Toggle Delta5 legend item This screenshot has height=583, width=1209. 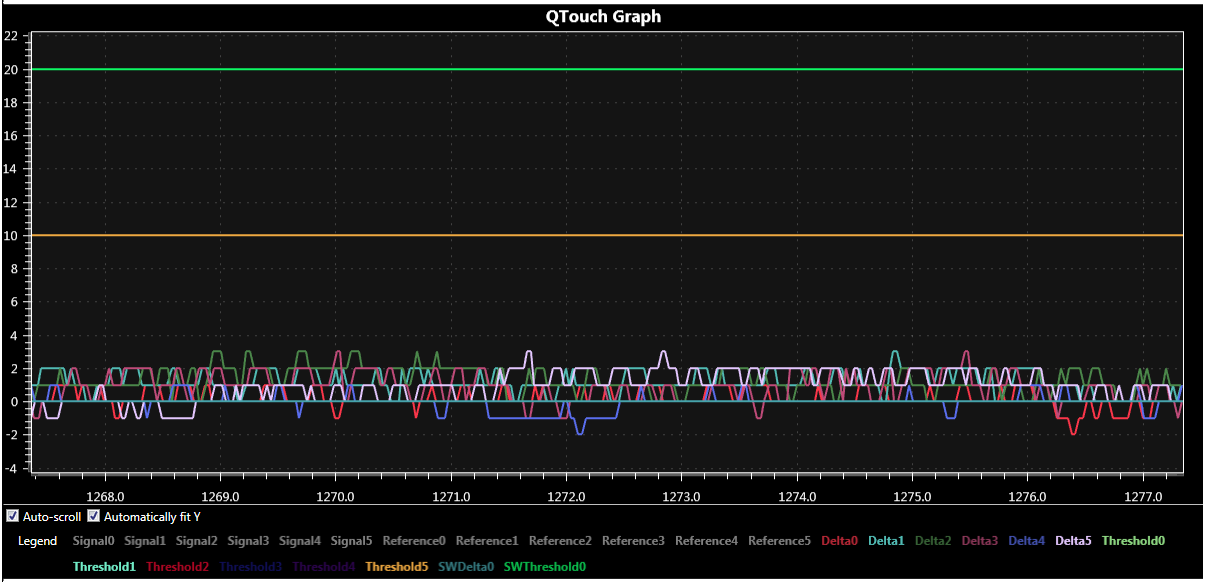point(1074,541)
